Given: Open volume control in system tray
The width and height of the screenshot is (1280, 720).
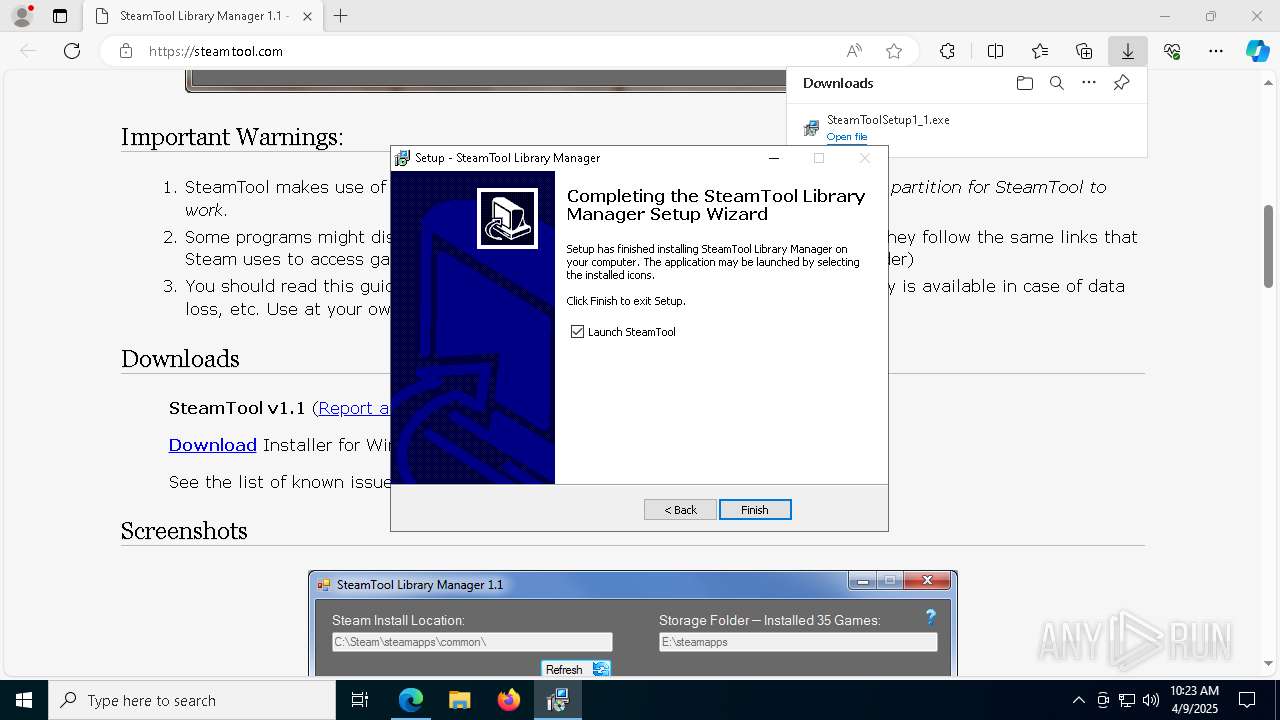Looking at the screenshot, I should click(1150, 700).
